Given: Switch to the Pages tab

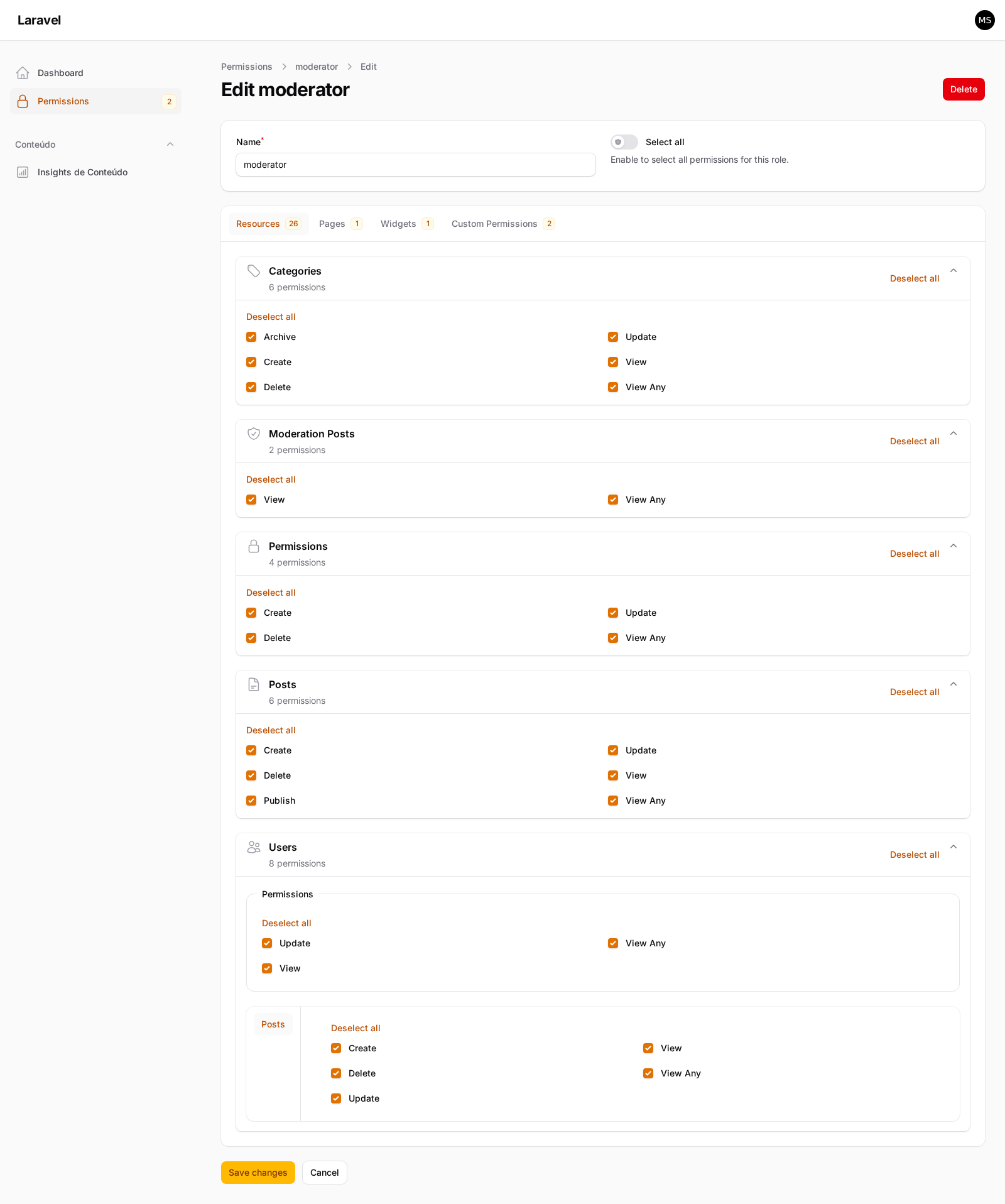Looking at the screenshot, I should 332,224.
